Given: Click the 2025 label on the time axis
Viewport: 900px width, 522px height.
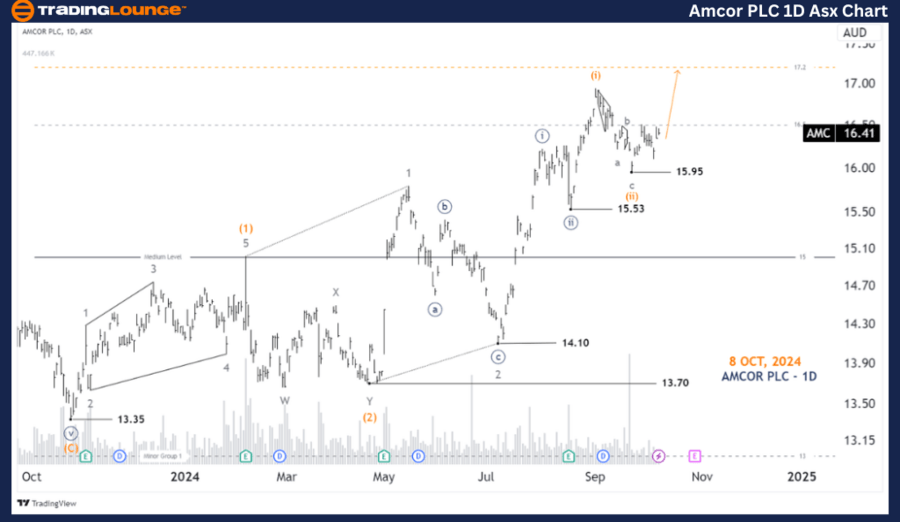Looking at the screenshot, I should 800,476.
